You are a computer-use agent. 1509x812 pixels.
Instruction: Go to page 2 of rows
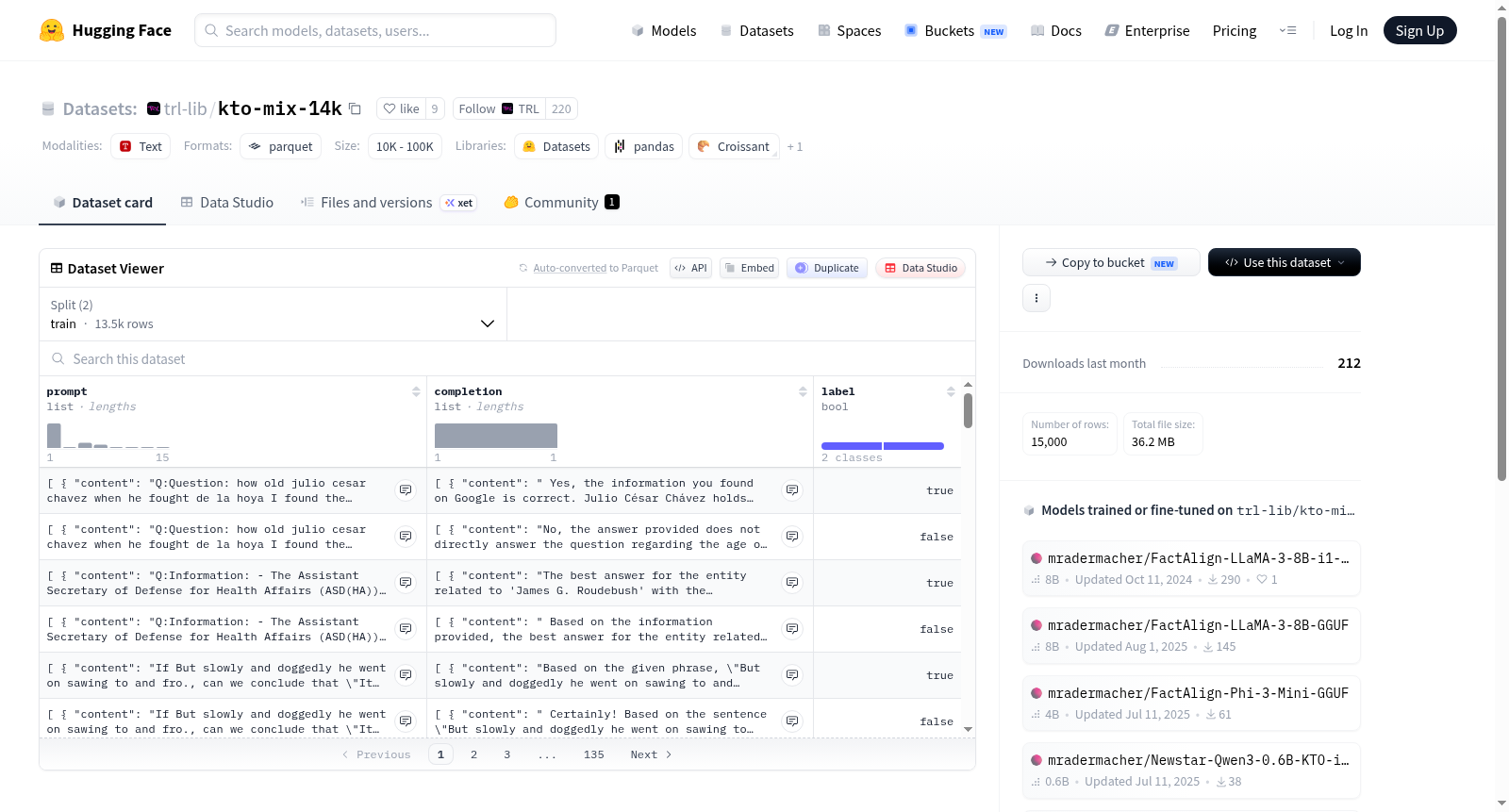pos(473,754)
